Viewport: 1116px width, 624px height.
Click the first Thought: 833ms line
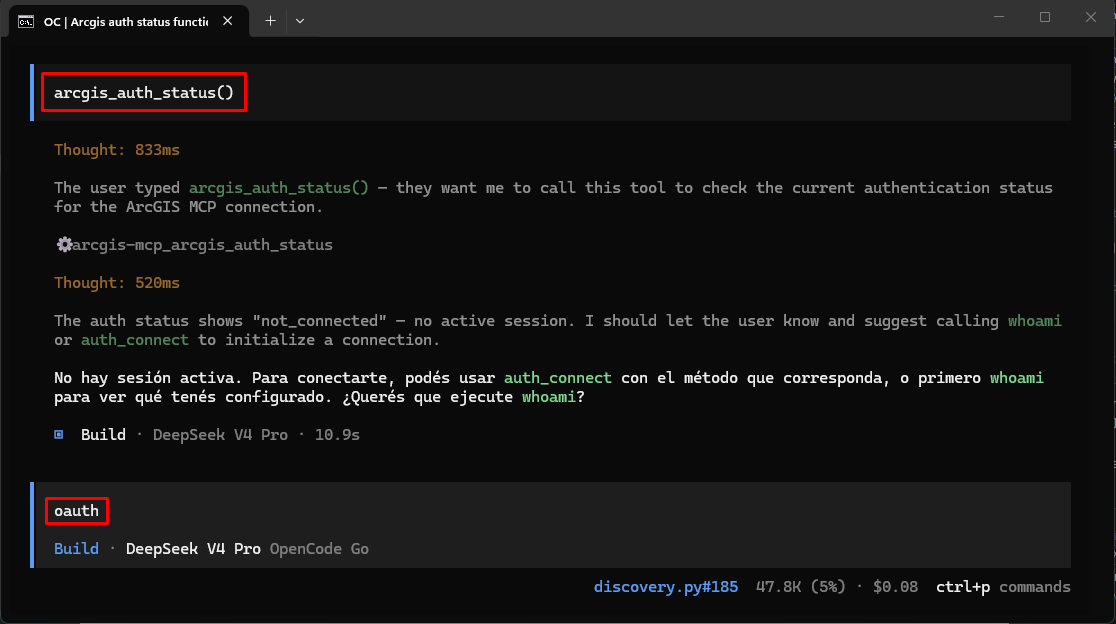[x=117, y=149]
